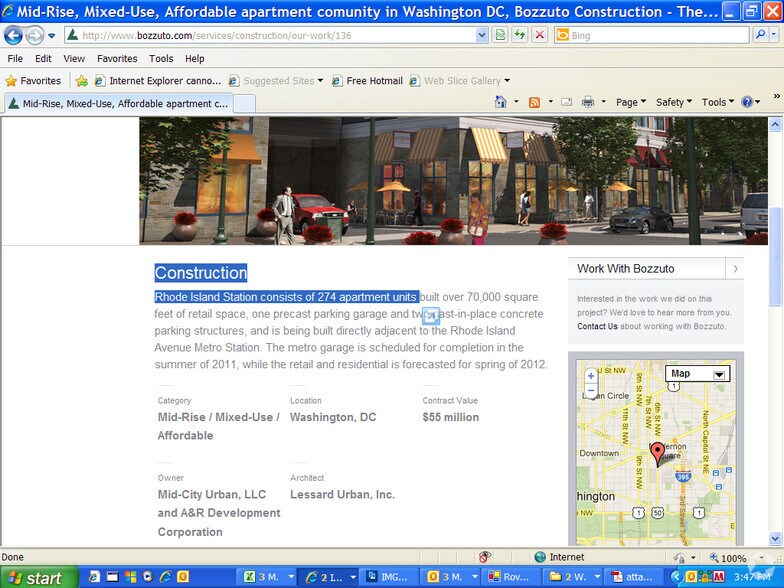Click the accelerator icon near selected text
784x588 pixels.
coord(430,316)
